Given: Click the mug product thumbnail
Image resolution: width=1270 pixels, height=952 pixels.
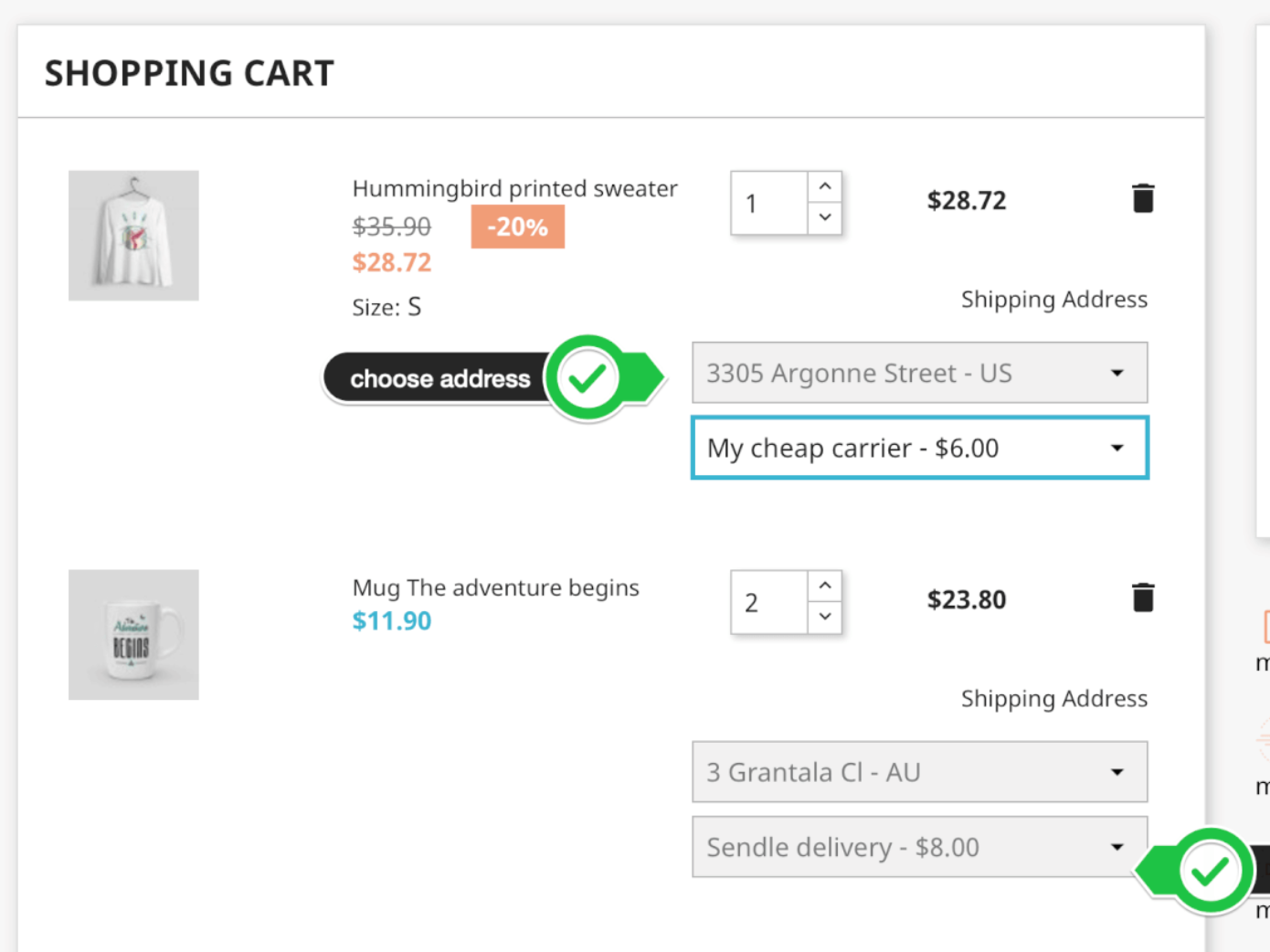Looking at the screenshot, I should tap(133, 635).
